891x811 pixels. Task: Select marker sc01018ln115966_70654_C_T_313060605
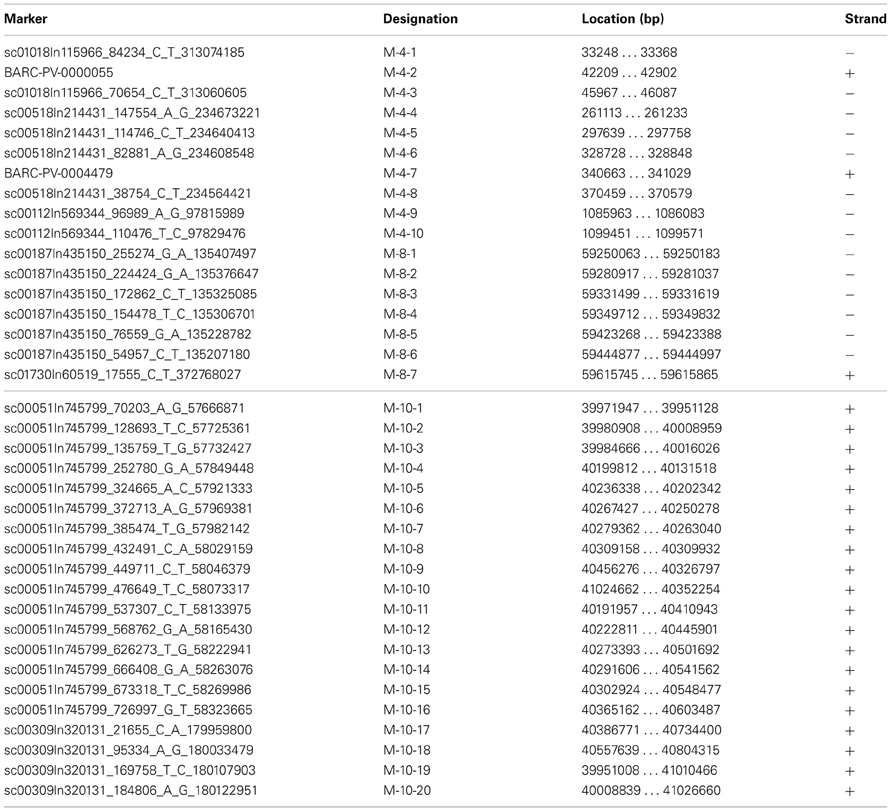coord(125,93)
